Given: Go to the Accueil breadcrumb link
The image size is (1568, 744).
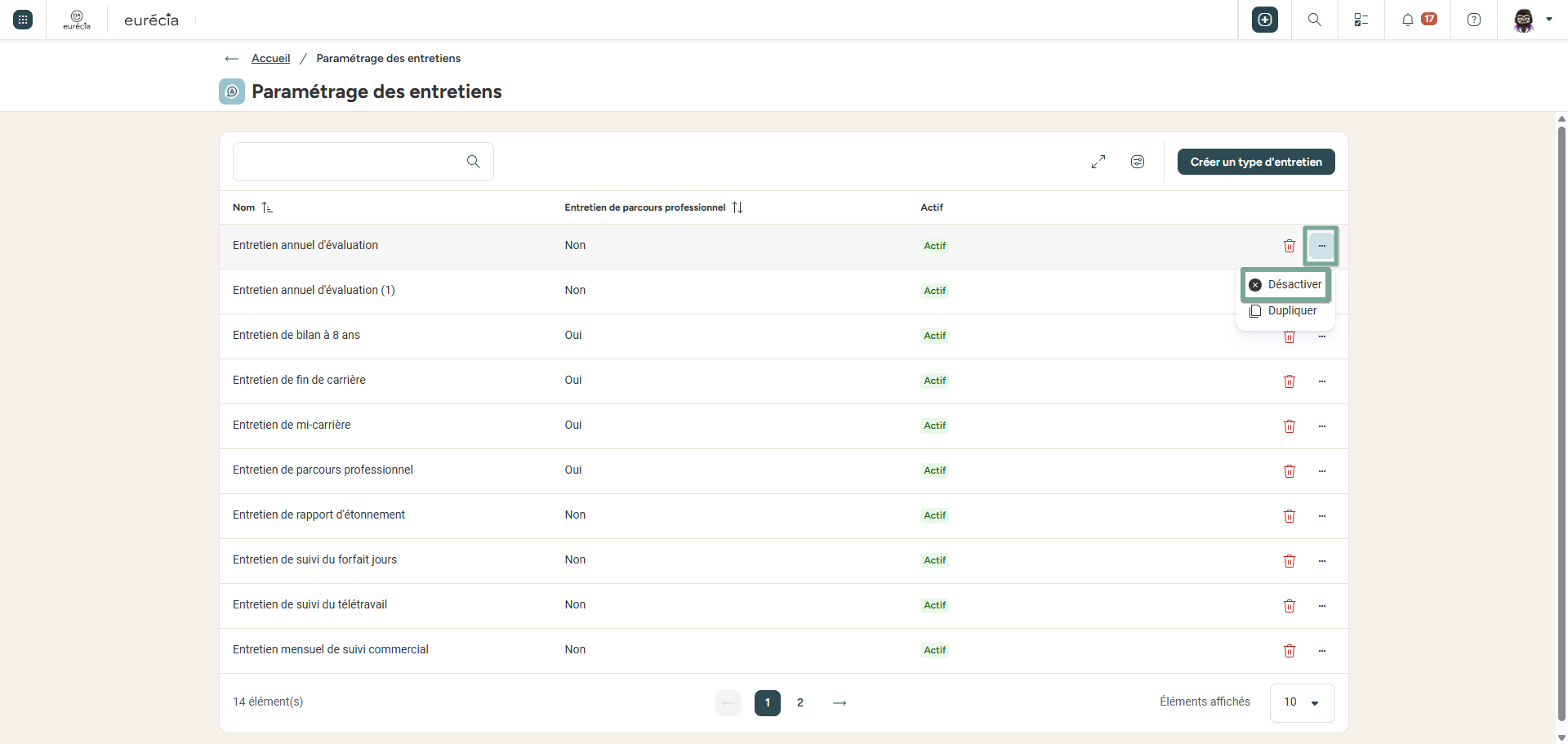Looking at the screenshot, I should [270, 58].
